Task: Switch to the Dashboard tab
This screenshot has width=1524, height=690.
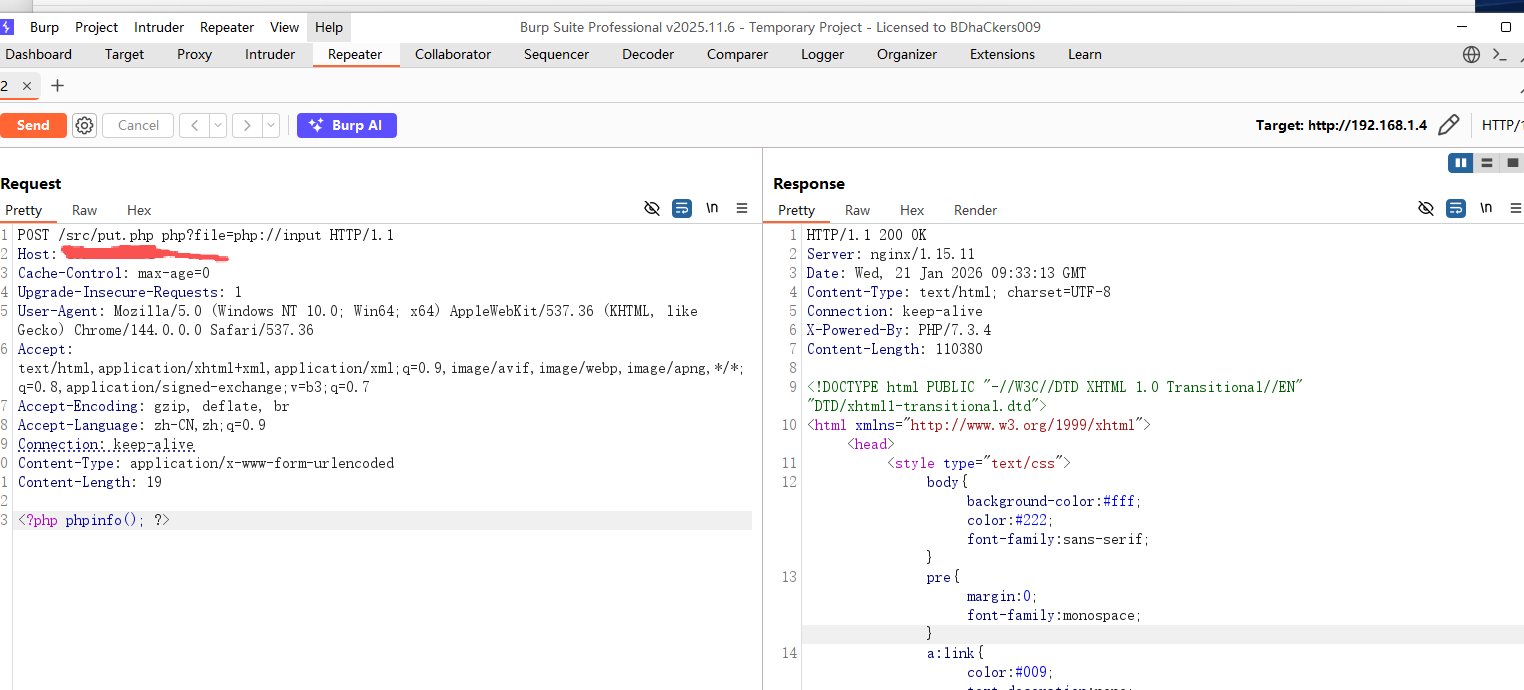Action: [x=39, y=54]
